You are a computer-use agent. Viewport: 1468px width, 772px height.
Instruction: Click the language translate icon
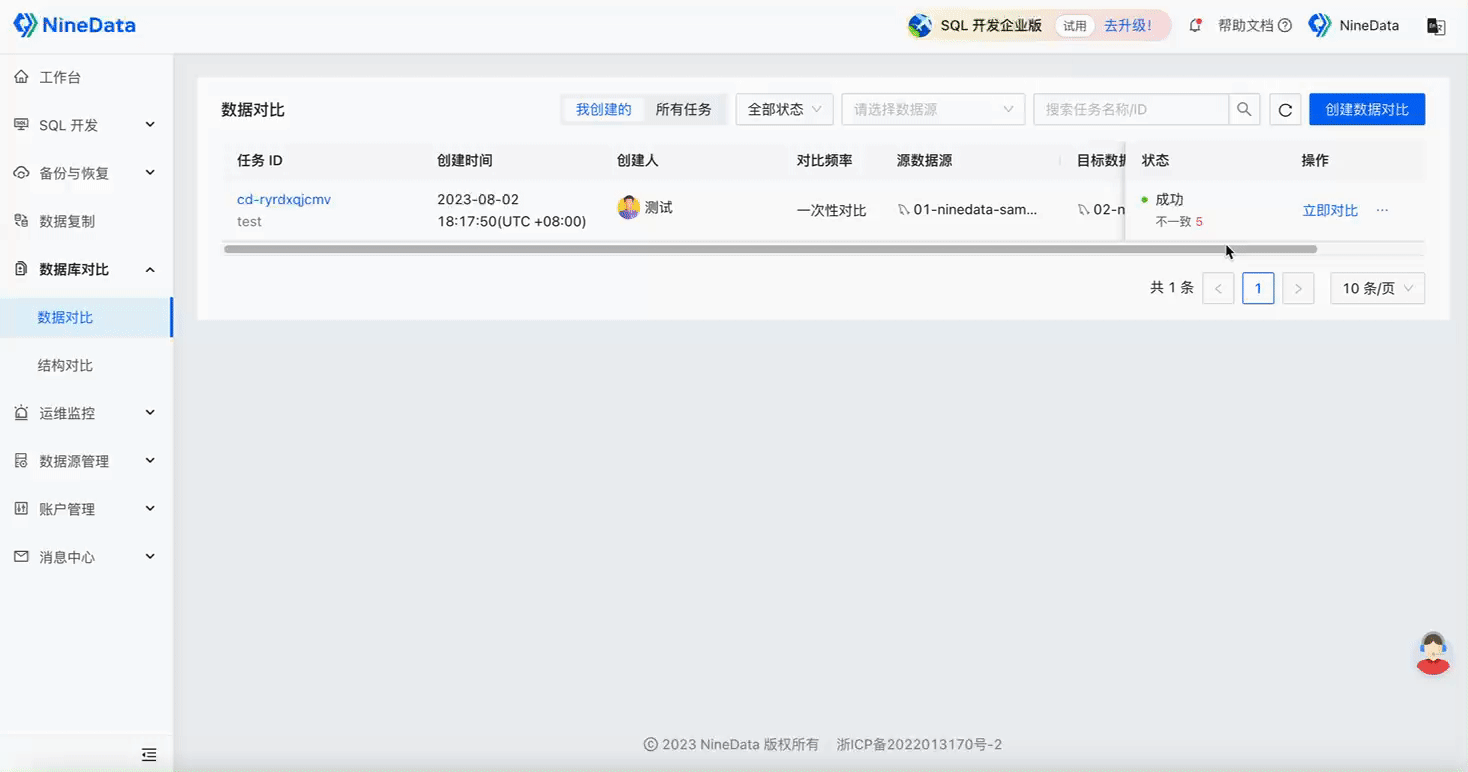point(1436,26)
